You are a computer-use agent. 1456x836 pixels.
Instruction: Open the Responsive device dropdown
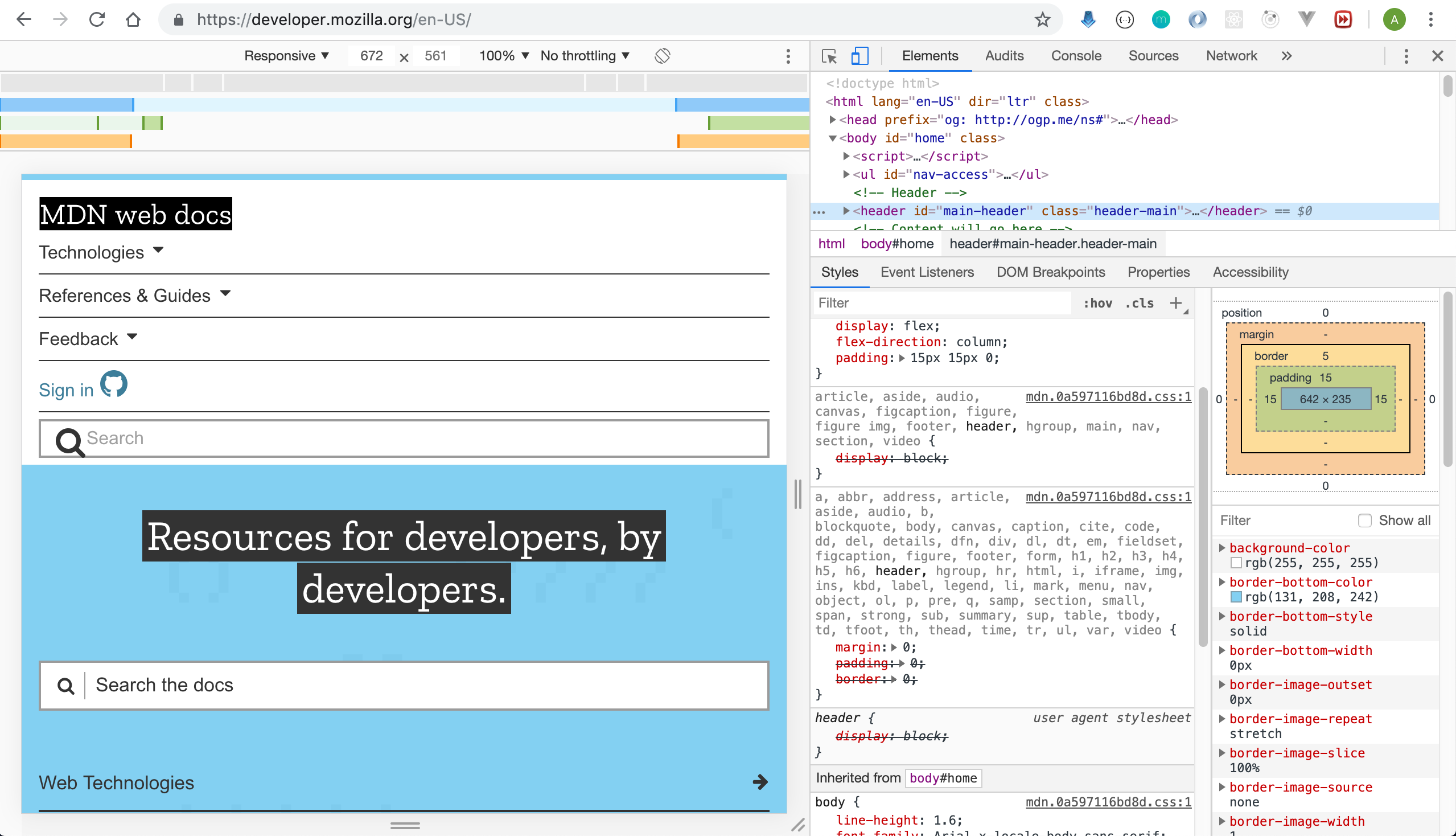pos(286,56)
